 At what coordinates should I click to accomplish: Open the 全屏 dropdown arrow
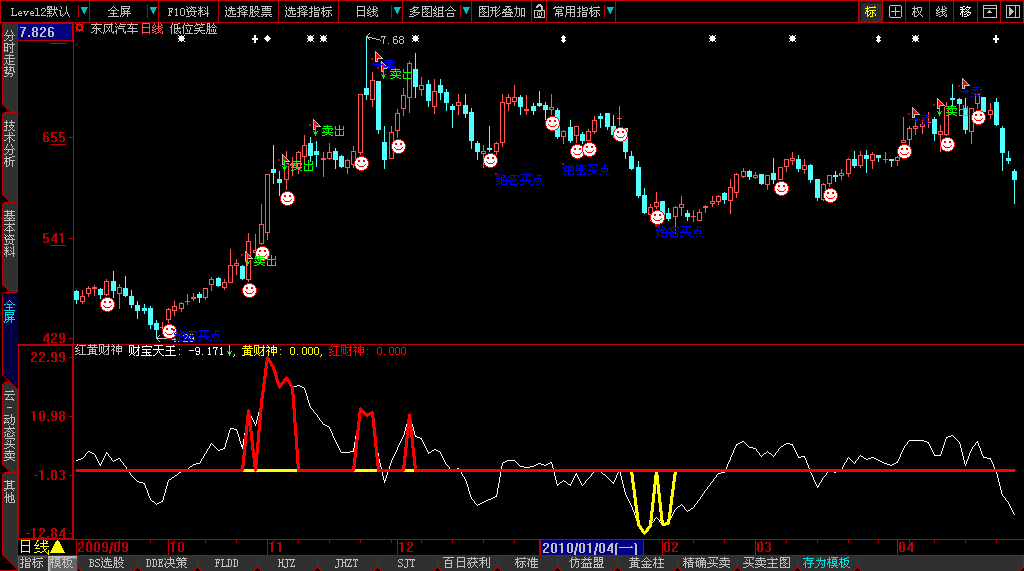click(152, 11)
